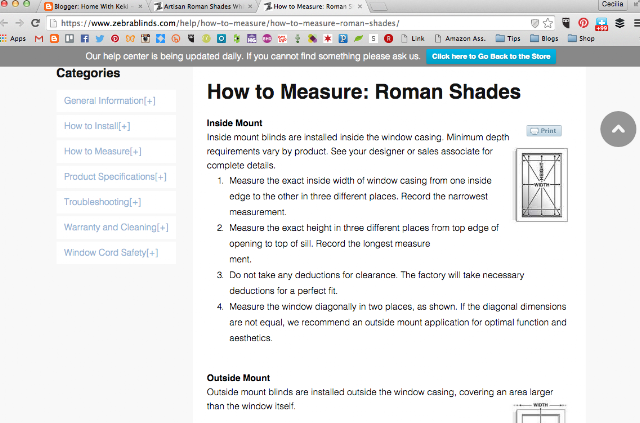This screenshot has height=423, width=640.
Task: Click the blue plus extension icon with badge
Action: pos(601,24)
